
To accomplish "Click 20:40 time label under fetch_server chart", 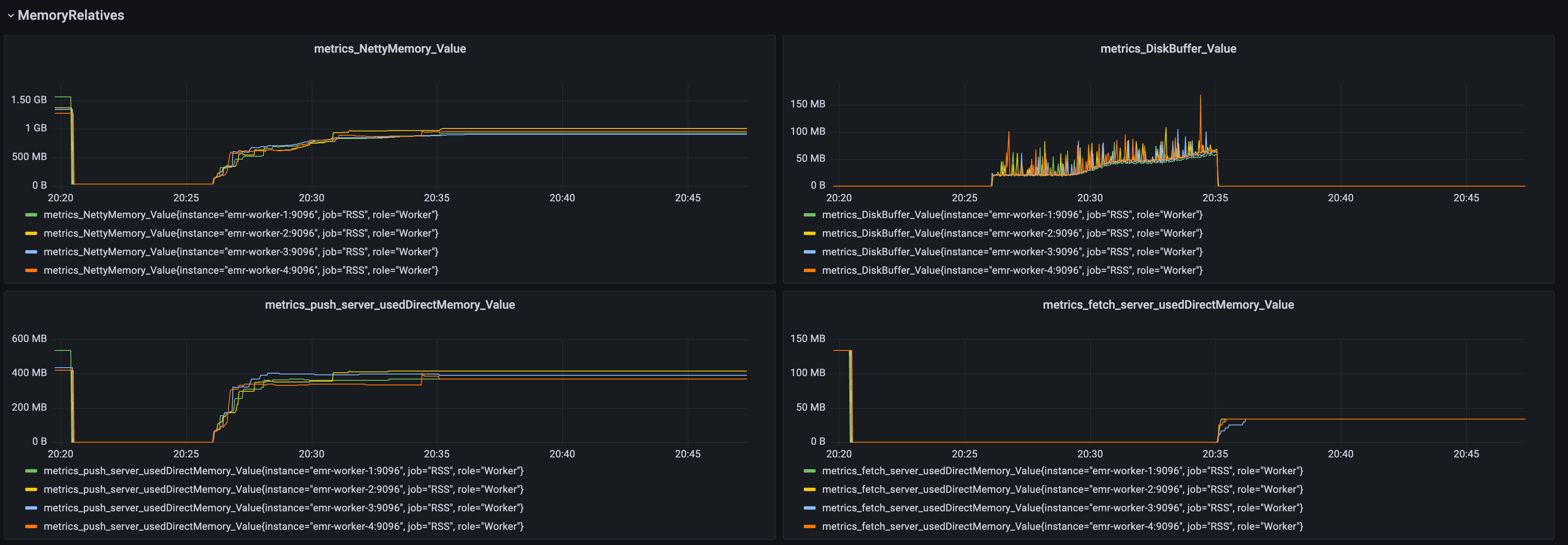I will (1341, 454).
